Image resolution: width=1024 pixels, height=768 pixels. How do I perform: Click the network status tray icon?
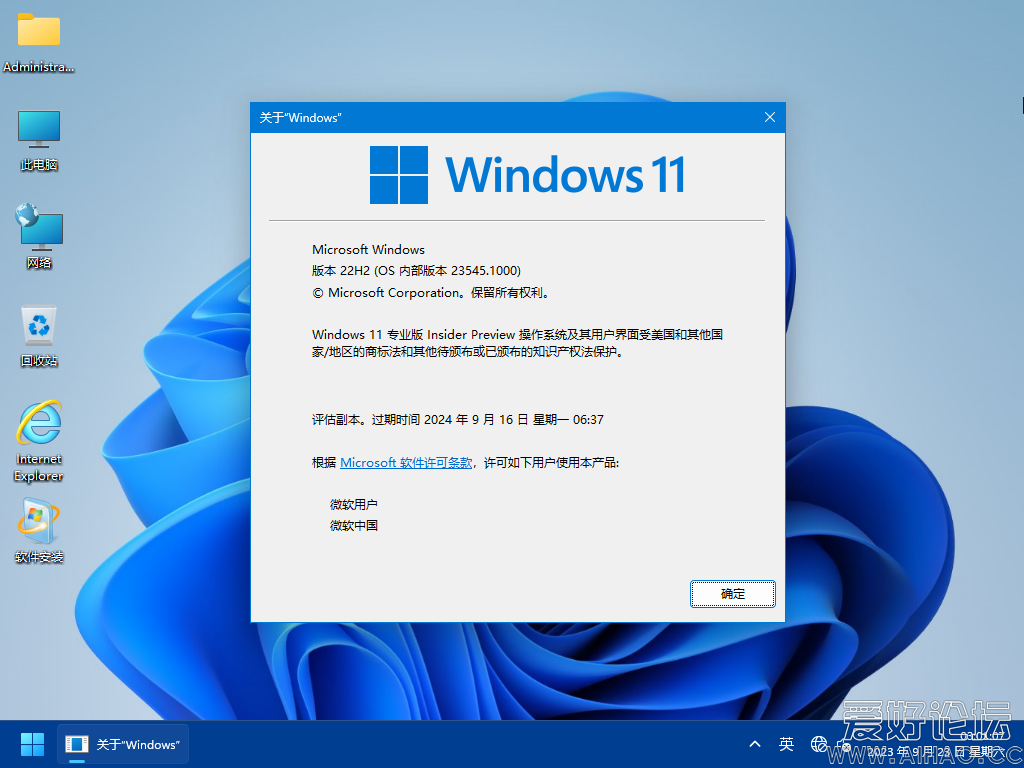820,744
